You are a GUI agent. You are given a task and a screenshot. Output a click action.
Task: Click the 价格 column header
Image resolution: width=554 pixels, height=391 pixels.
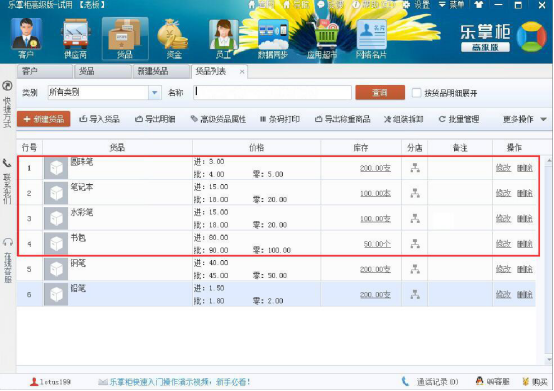pos(257,147)
